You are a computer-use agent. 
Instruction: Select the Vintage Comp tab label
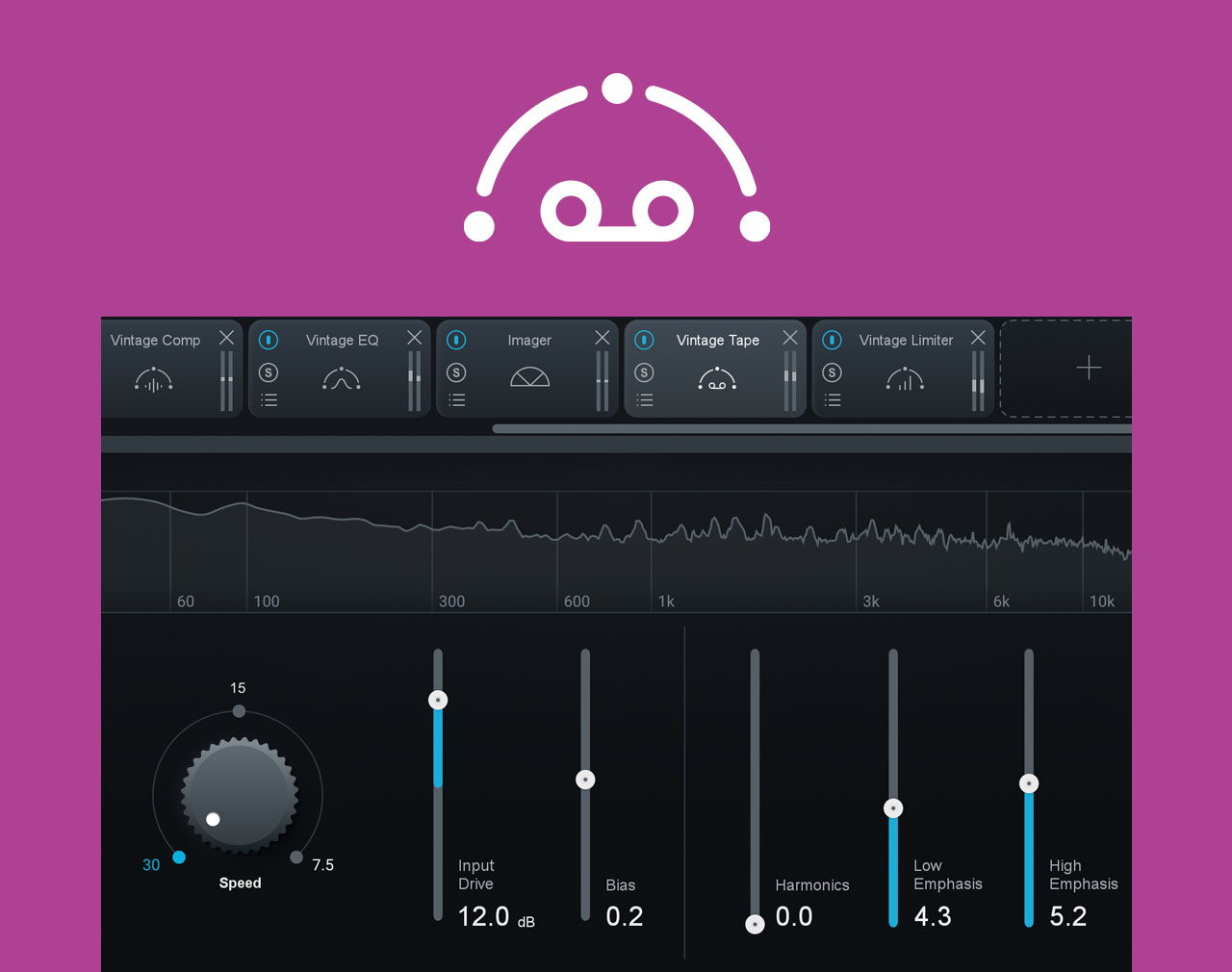tap(155, 340)
